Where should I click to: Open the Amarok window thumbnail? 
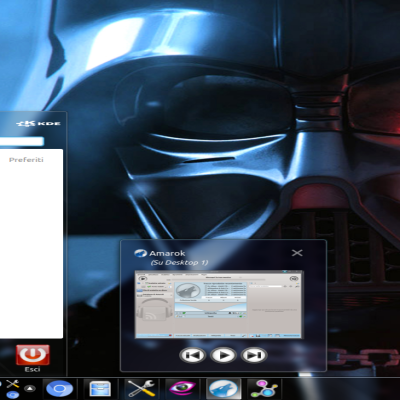pyautogui.click(x=219, y=304)
